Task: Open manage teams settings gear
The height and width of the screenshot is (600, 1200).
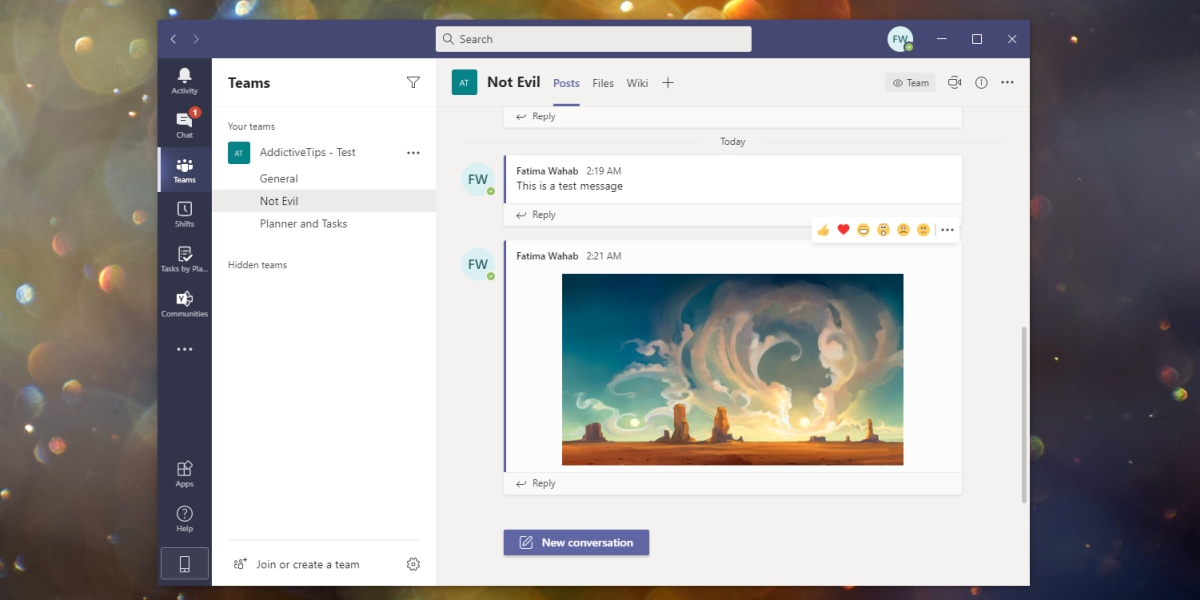Action: pyautogui.click(x=413, y=564)
